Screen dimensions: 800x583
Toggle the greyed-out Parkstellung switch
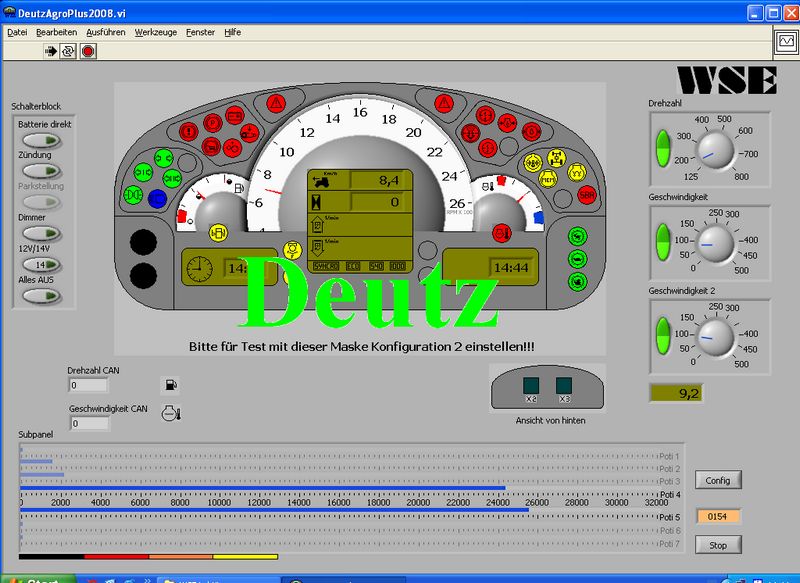pos(41,202)
